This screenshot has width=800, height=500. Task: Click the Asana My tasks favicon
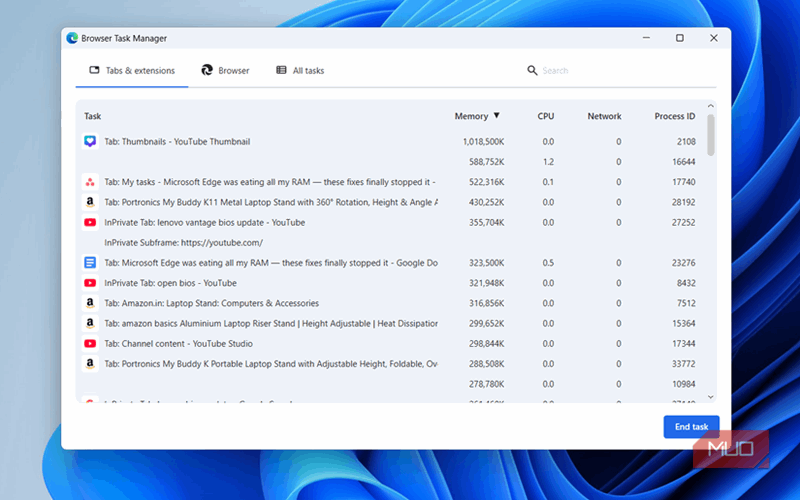pyautogui.click(x=90, y=182)
